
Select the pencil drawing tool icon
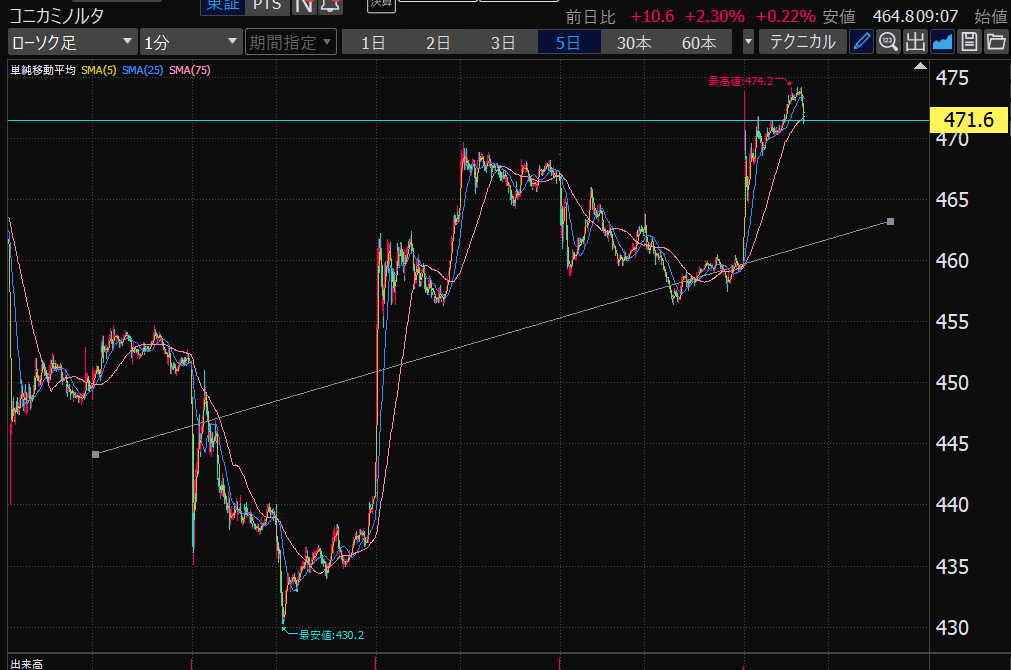(x=861, y=42)
